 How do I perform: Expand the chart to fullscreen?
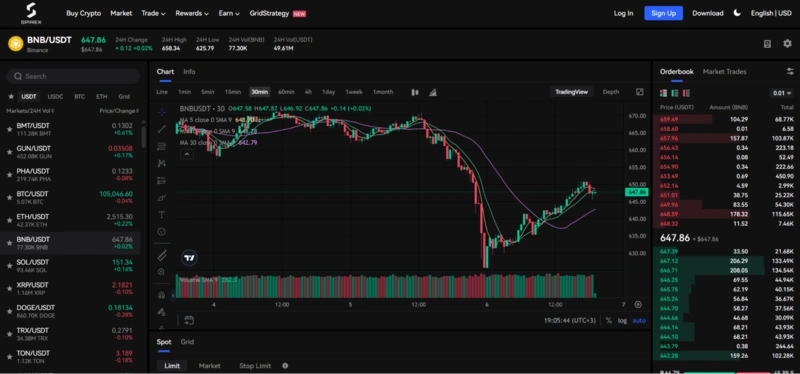pyautogui.click(x=640, y=92)
